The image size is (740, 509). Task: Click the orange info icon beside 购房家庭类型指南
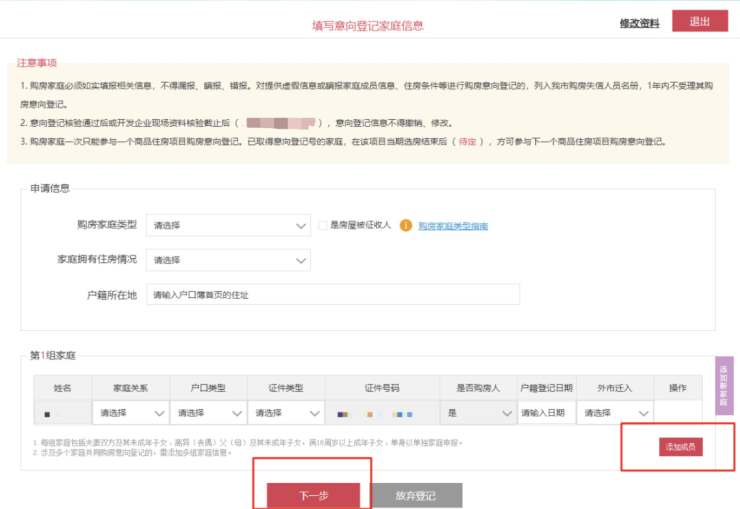click(406, 226)
